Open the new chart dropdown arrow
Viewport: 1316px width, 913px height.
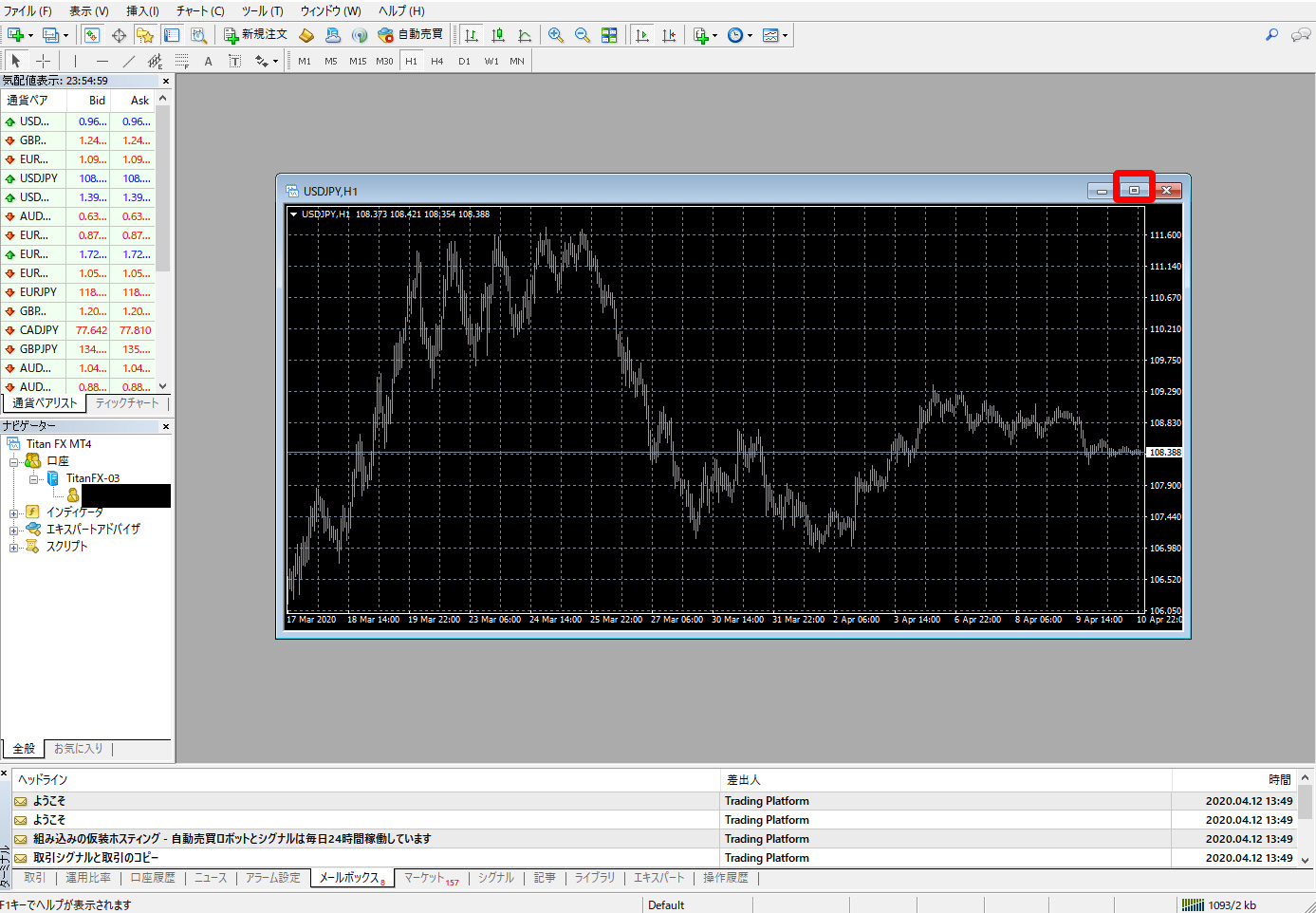click(x=30, y=36)
